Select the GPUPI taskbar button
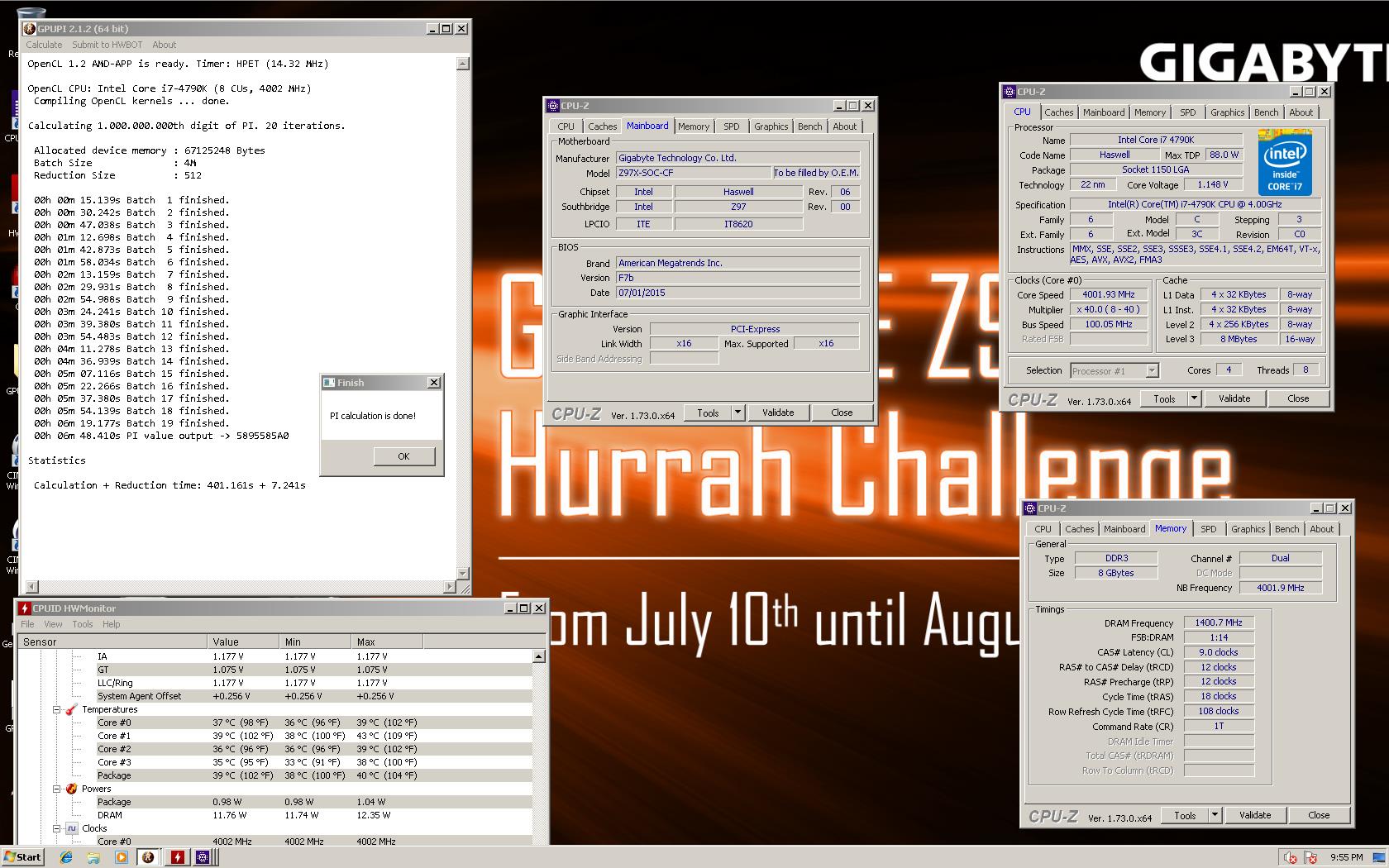The width and height of the screenshot is (1389, 868). [x=149, y=857]
